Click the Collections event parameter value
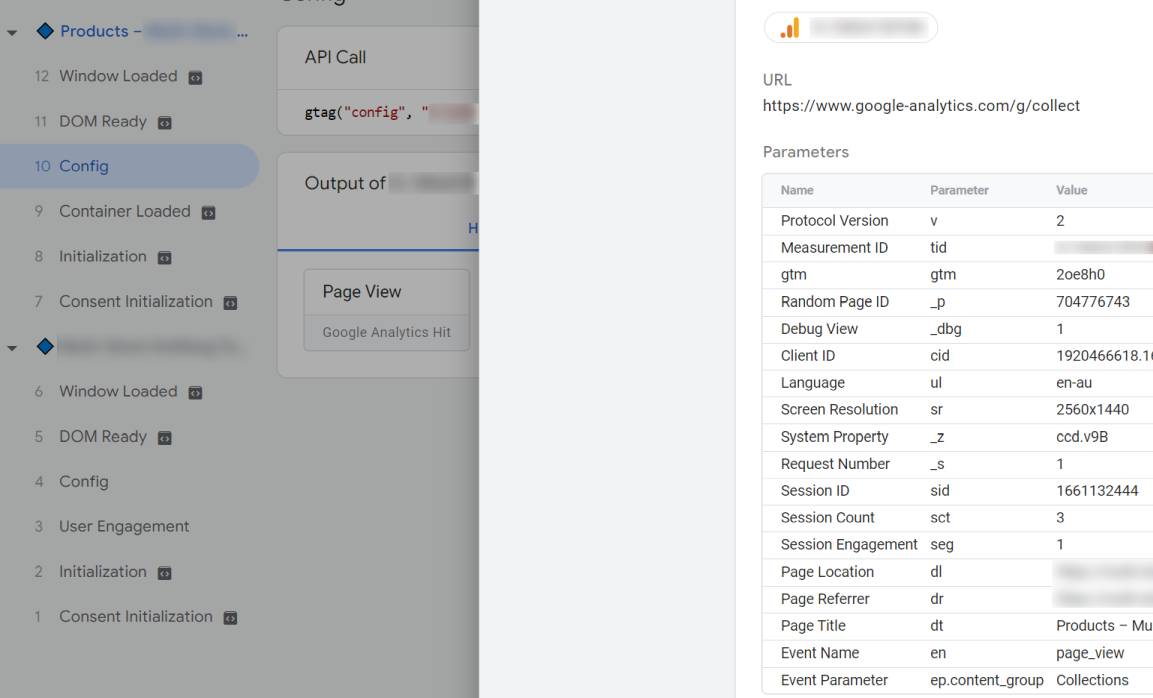The height and width of the screenshot is (698, 1153). point(1092,681)
